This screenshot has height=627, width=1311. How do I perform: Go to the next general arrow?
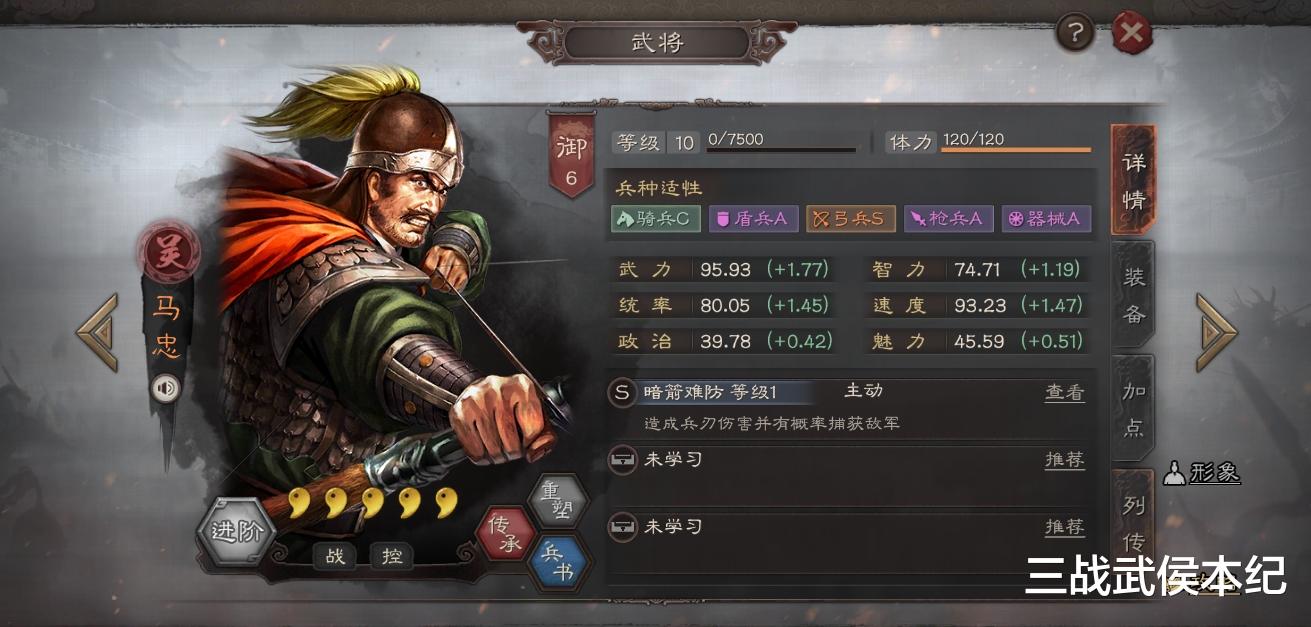1216,332
